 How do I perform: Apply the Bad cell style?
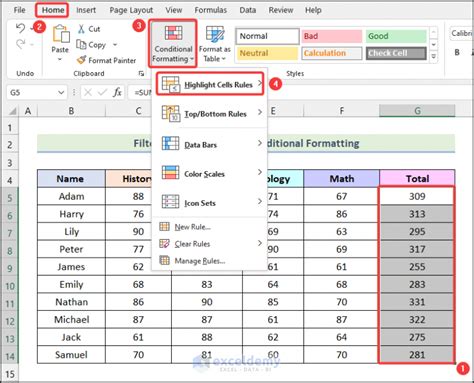[331, 36]
